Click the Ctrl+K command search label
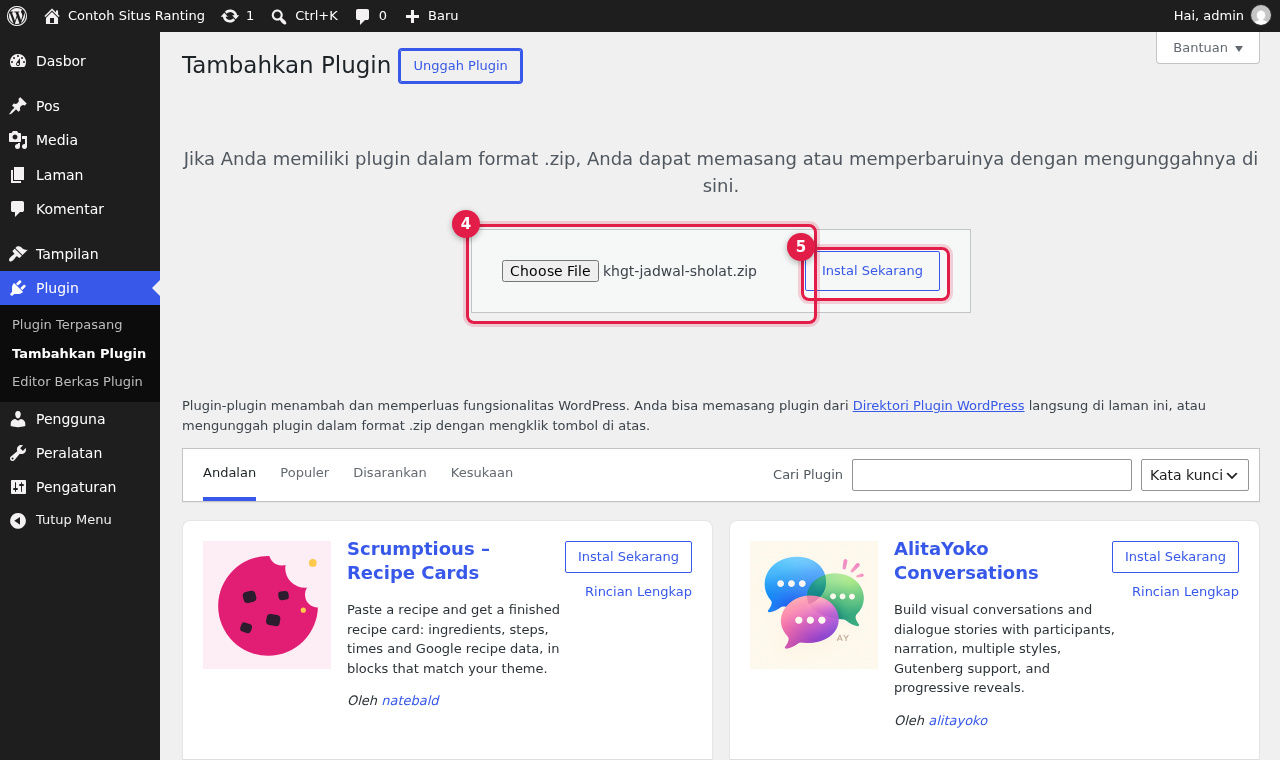 click(x=316, y=16)
